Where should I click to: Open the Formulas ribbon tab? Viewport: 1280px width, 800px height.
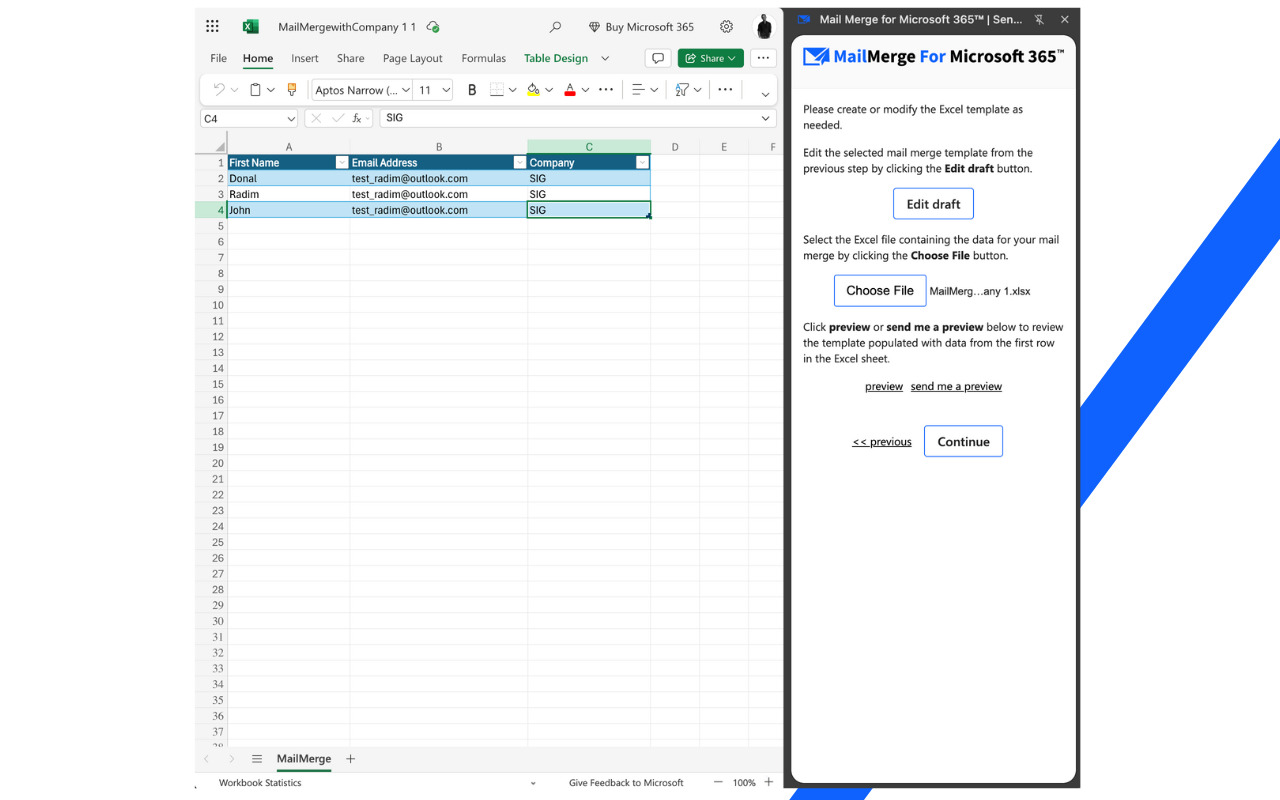point(483,58)
